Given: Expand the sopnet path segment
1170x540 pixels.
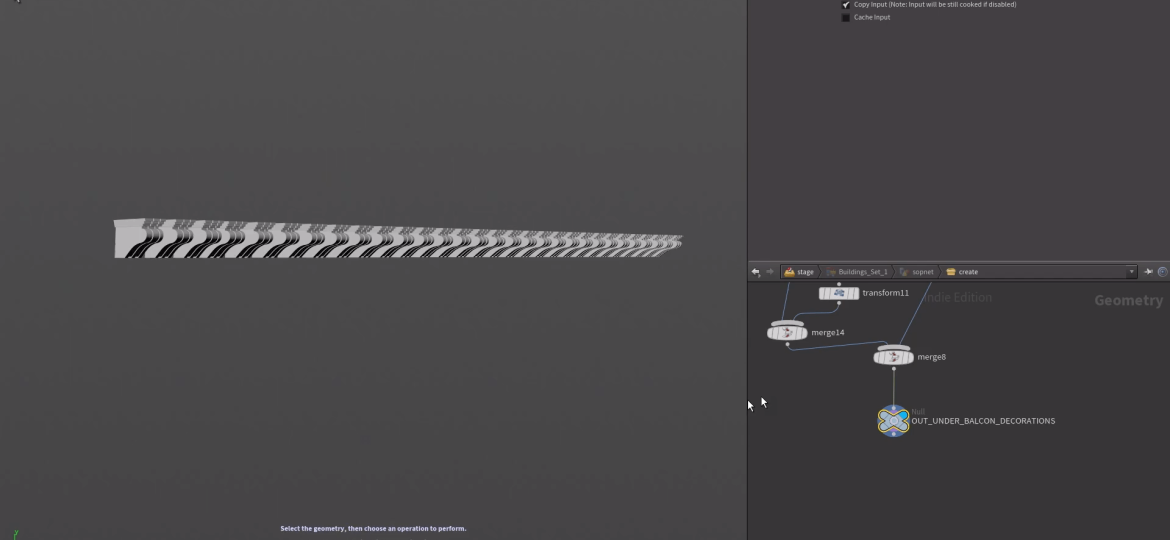Looking at the screenshot, I should coord(922,272).
